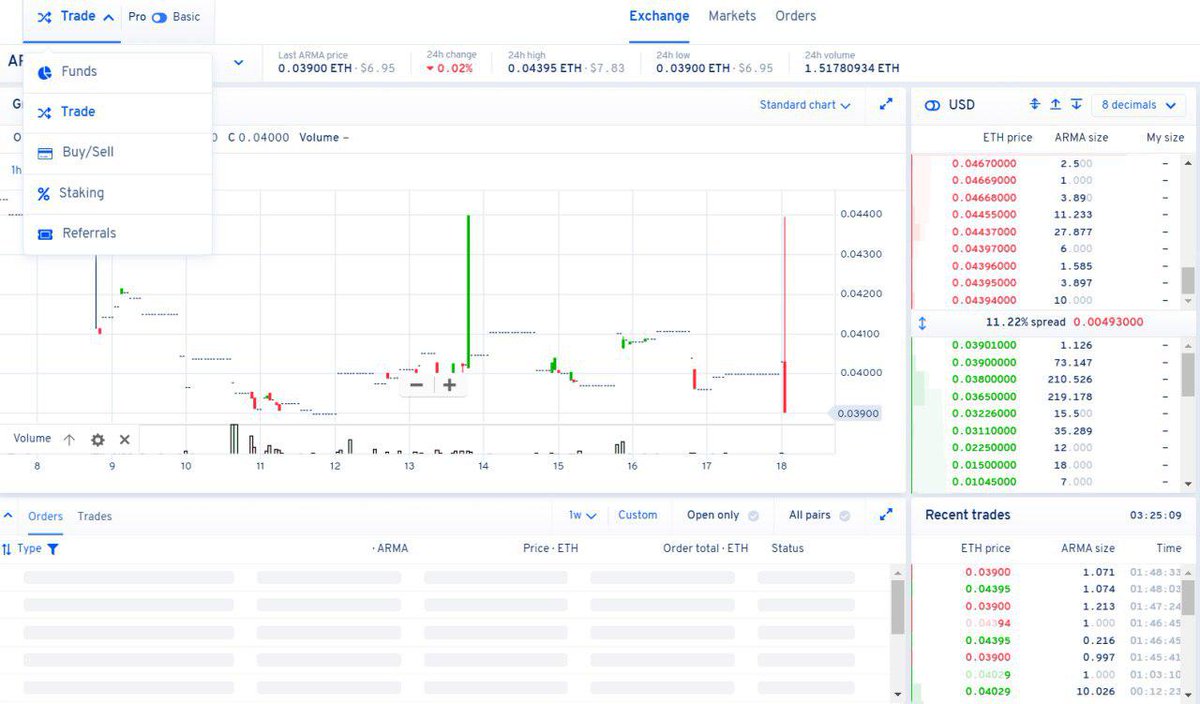
Task: Click the 0.03900 chart price label
Action: click(859, 413)
